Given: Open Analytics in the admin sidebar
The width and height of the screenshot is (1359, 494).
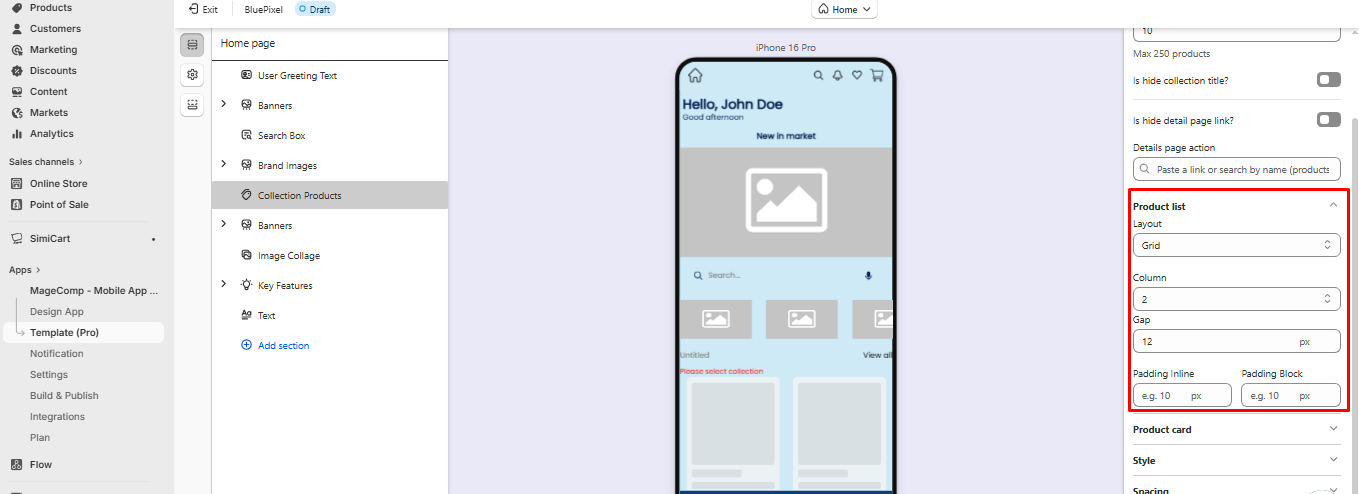Looking at the screenshot, I should pos(52,134).
